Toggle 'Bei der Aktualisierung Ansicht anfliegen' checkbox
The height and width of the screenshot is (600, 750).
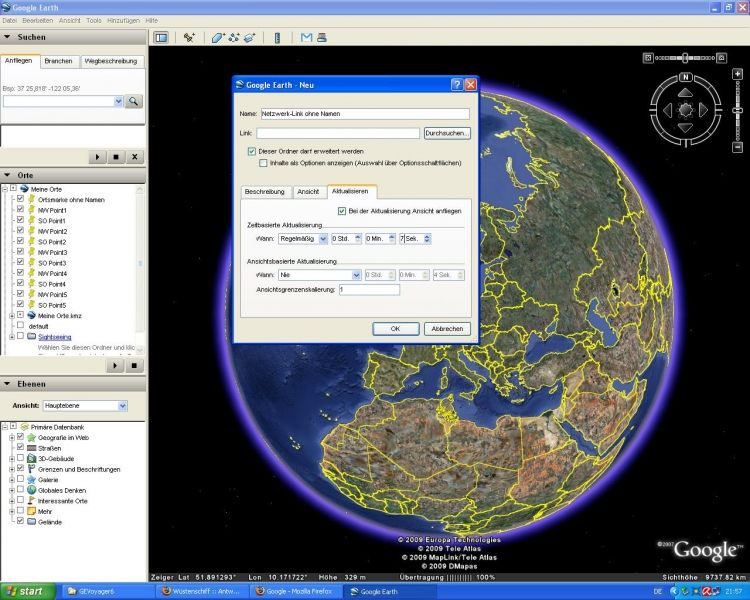pyautogui.click(x=342, y=211)
